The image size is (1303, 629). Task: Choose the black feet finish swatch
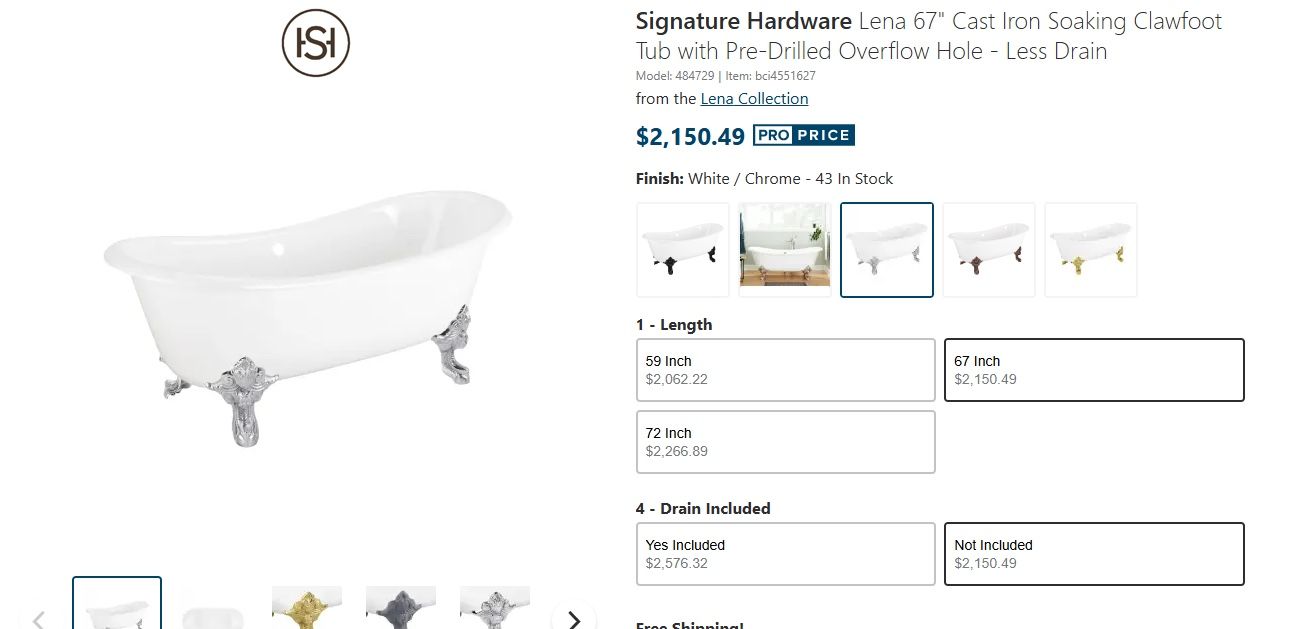683,250
